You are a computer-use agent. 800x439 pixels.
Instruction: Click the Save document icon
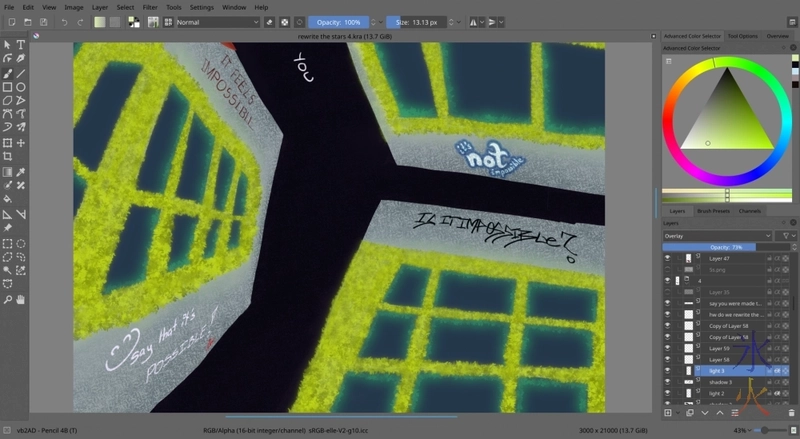point(43,21)
